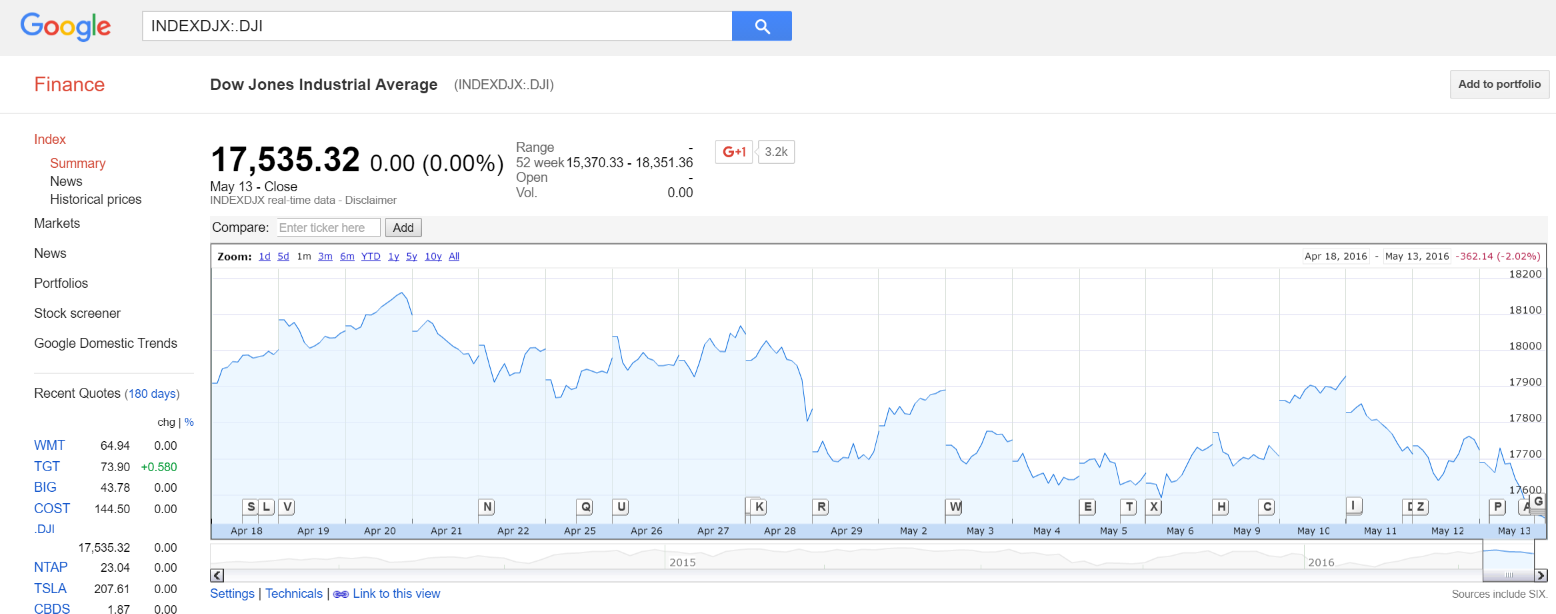Screen dimensions: 1556x614
Task: Open news flag marker W on chart
Action: click(955, 507)
